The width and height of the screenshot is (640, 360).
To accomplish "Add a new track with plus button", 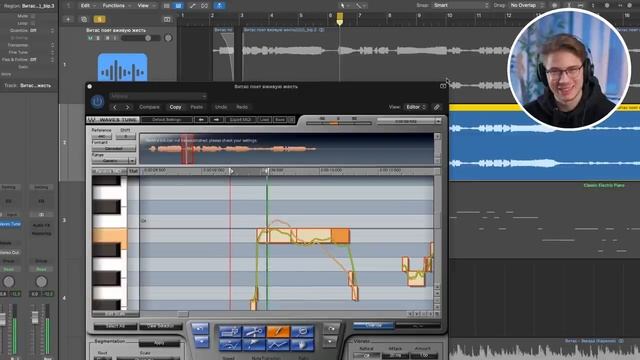I will (x=68, y=19).
